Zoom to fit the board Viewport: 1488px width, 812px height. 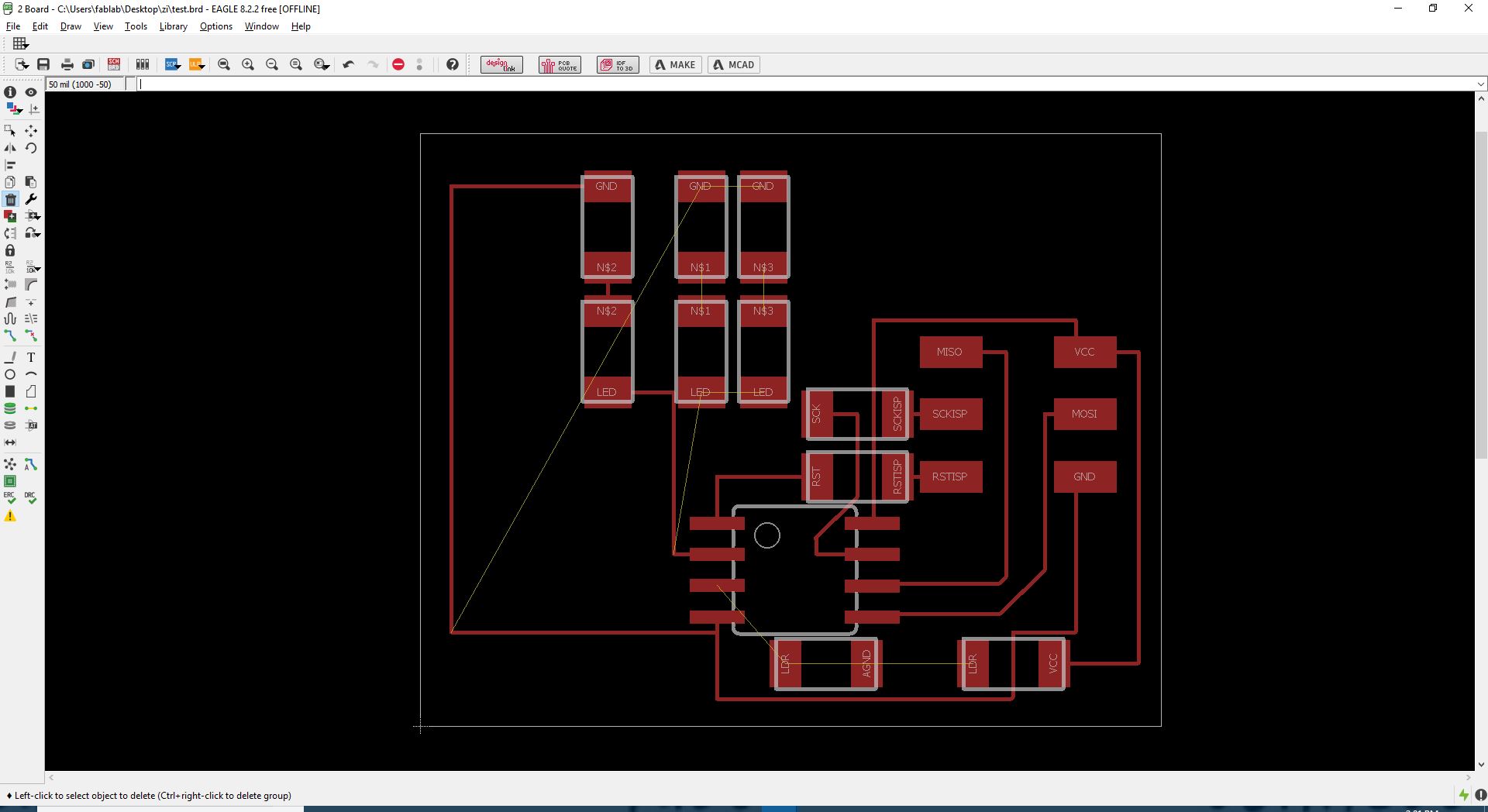coord(224,65)
